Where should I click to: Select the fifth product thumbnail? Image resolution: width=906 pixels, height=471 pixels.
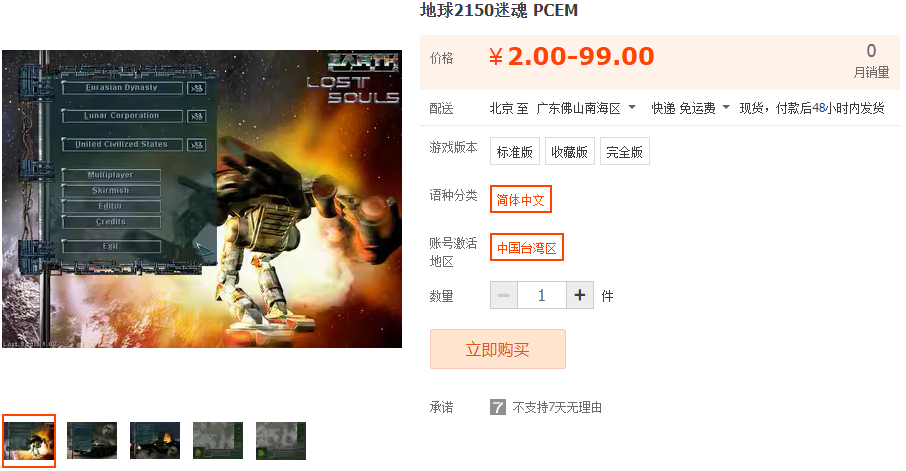click(x=281, y=440)
